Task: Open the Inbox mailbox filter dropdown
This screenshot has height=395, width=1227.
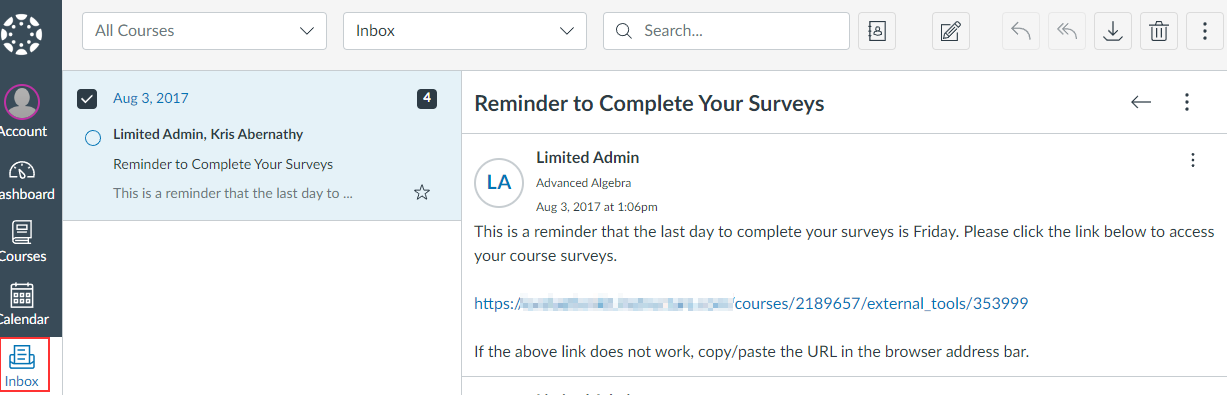Action: point(465,31)
